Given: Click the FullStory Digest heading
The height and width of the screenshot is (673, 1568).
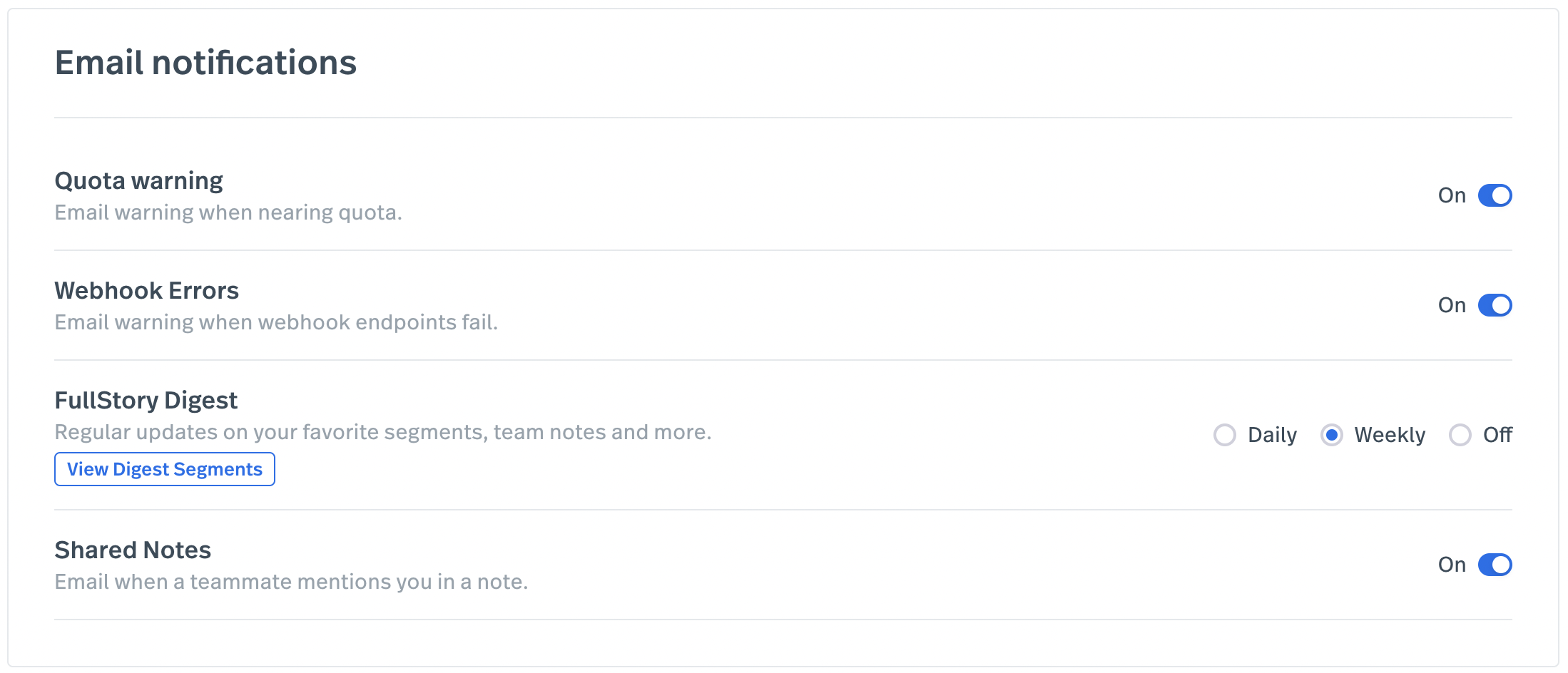Looking at the screenshot, I should click(x=146, y=400).
